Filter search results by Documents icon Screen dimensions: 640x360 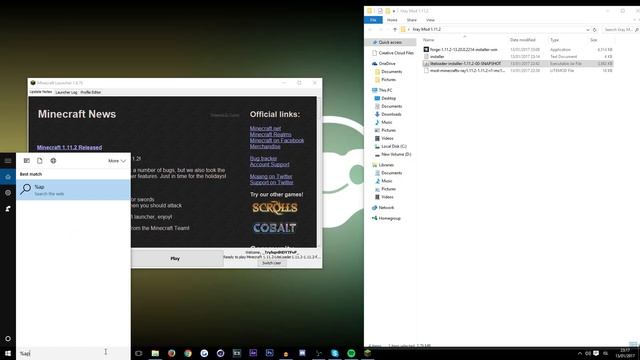point(40,161)
